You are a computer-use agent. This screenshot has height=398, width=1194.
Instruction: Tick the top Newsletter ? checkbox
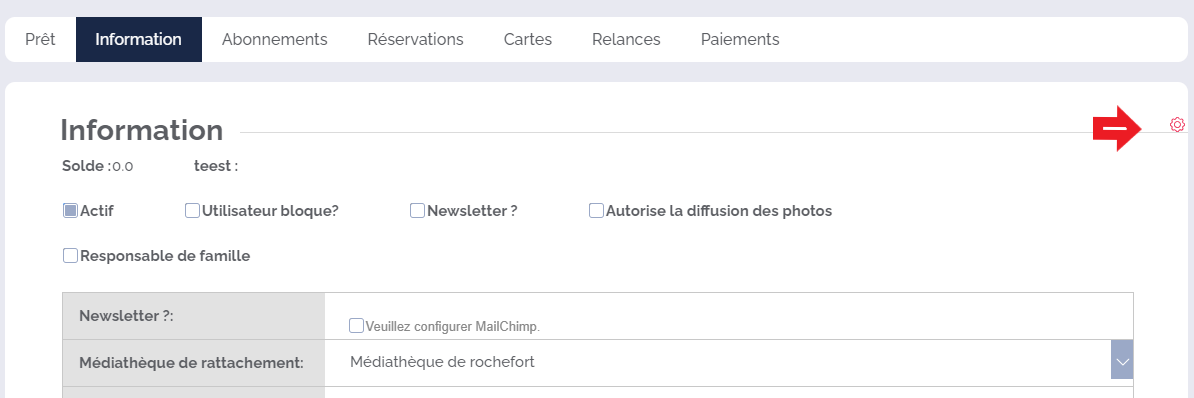coord(417,211)
